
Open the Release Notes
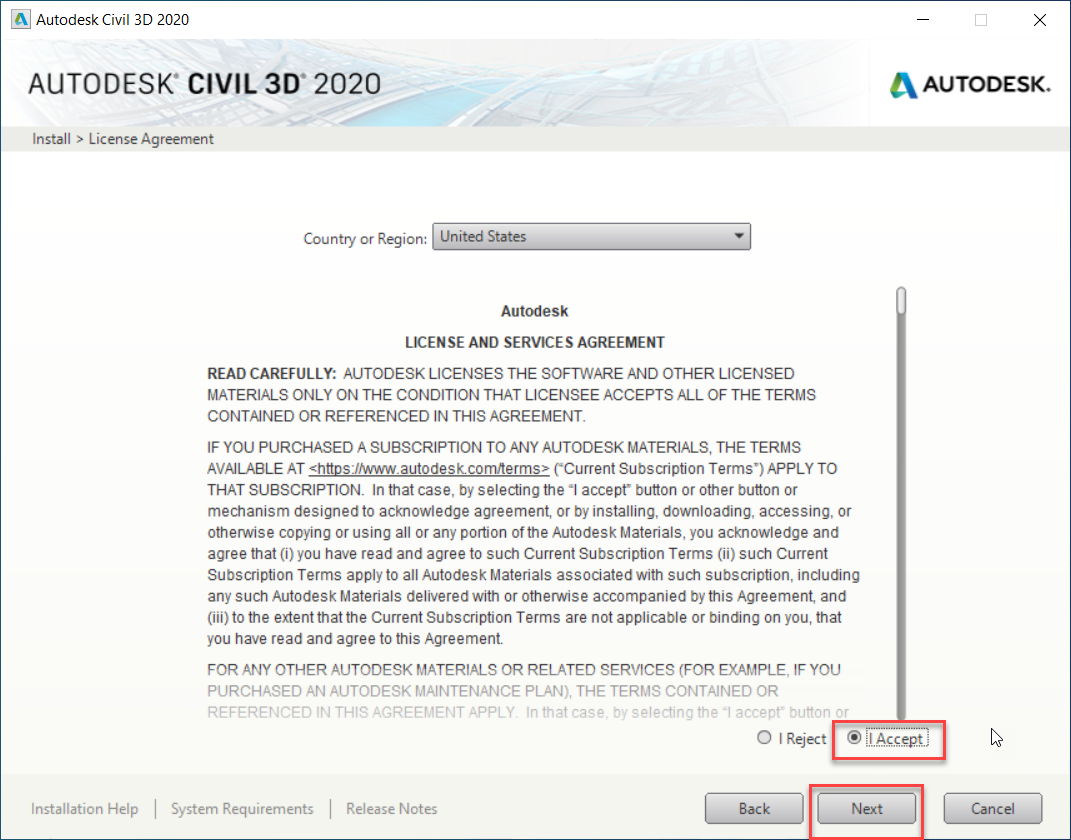point(391,808)
